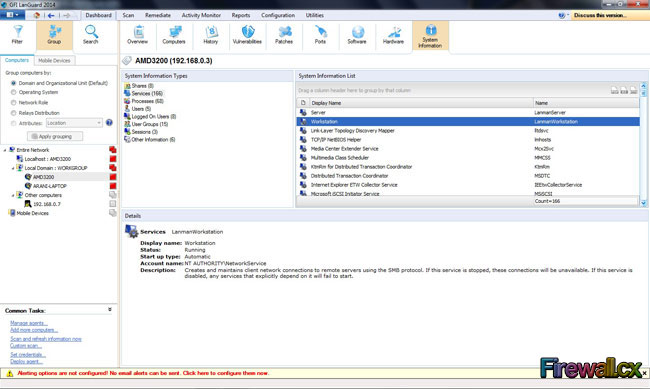Click the back arrow in title toolbar
The height and width of the screenshot is (389, 650).
tap(51, 15)
